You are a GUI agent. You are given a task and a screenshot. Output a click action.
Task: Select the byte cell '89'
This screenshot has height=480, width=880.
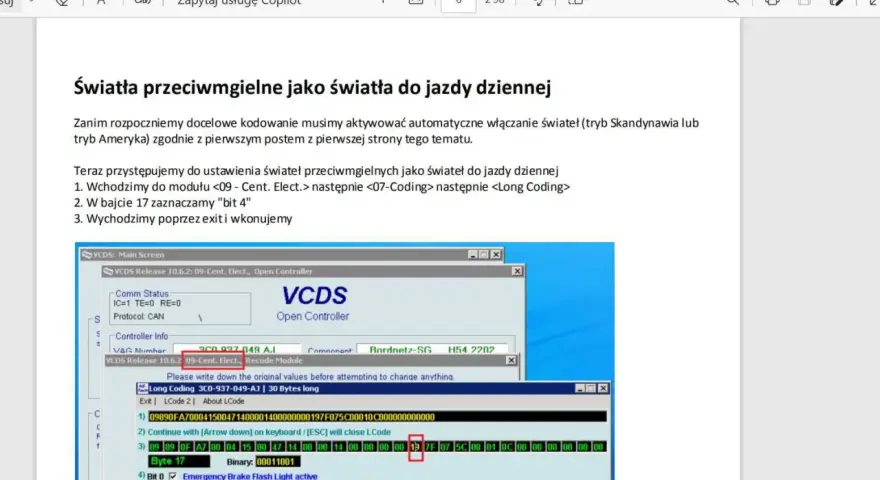170,447
